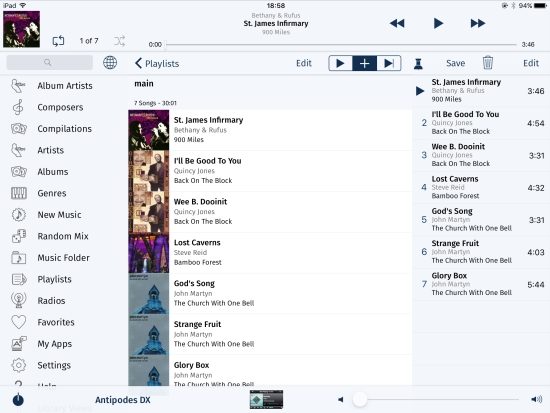Click God's Song album cover thumbnail
The height and width of the screenshot is (413, 550).
[x=149, y=294]
